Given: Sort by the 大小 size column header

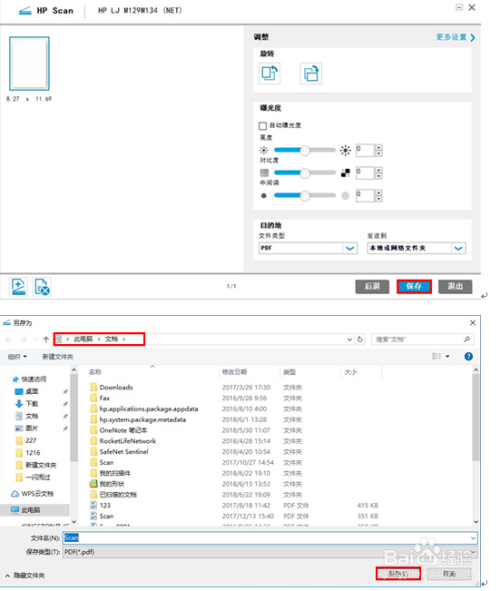Looking at the screenshot, I should [350, 372].
